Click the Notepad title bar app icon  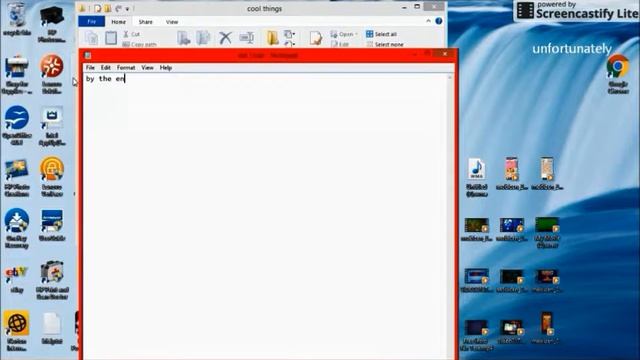point(88,55)
